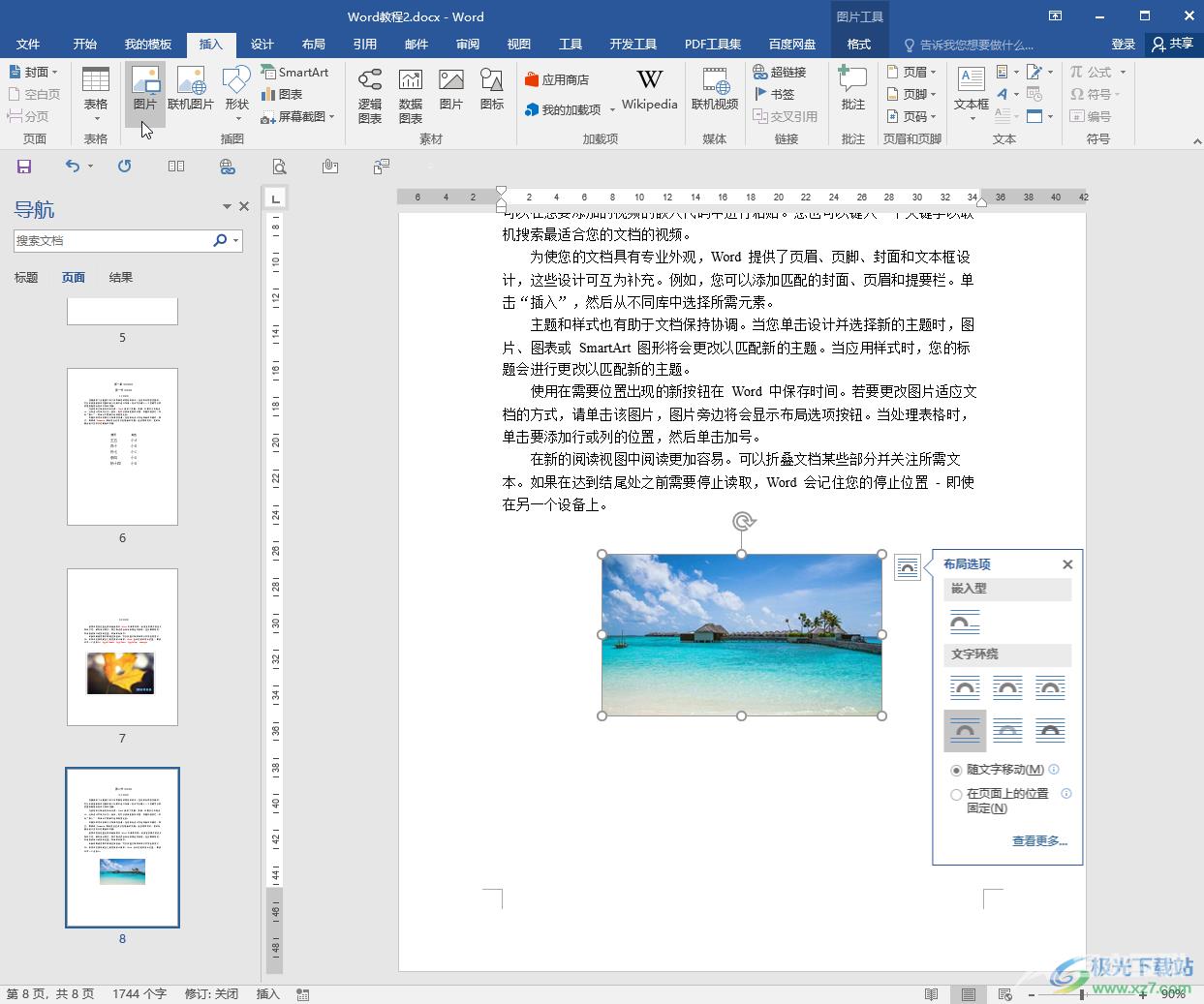Select the top and bottom wrapping option

tap(965, 731)
